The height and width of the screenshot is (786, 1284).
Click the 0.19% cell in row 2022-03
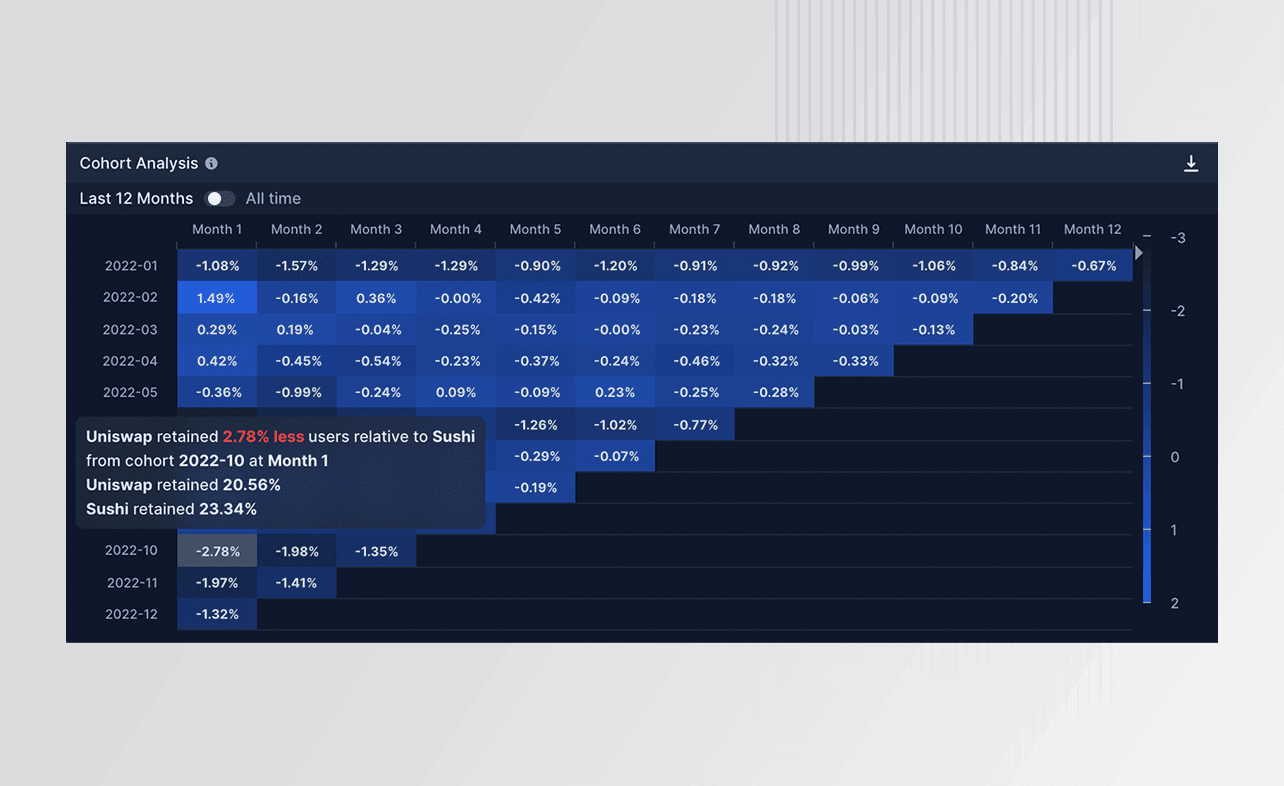[x=297, y=329]
